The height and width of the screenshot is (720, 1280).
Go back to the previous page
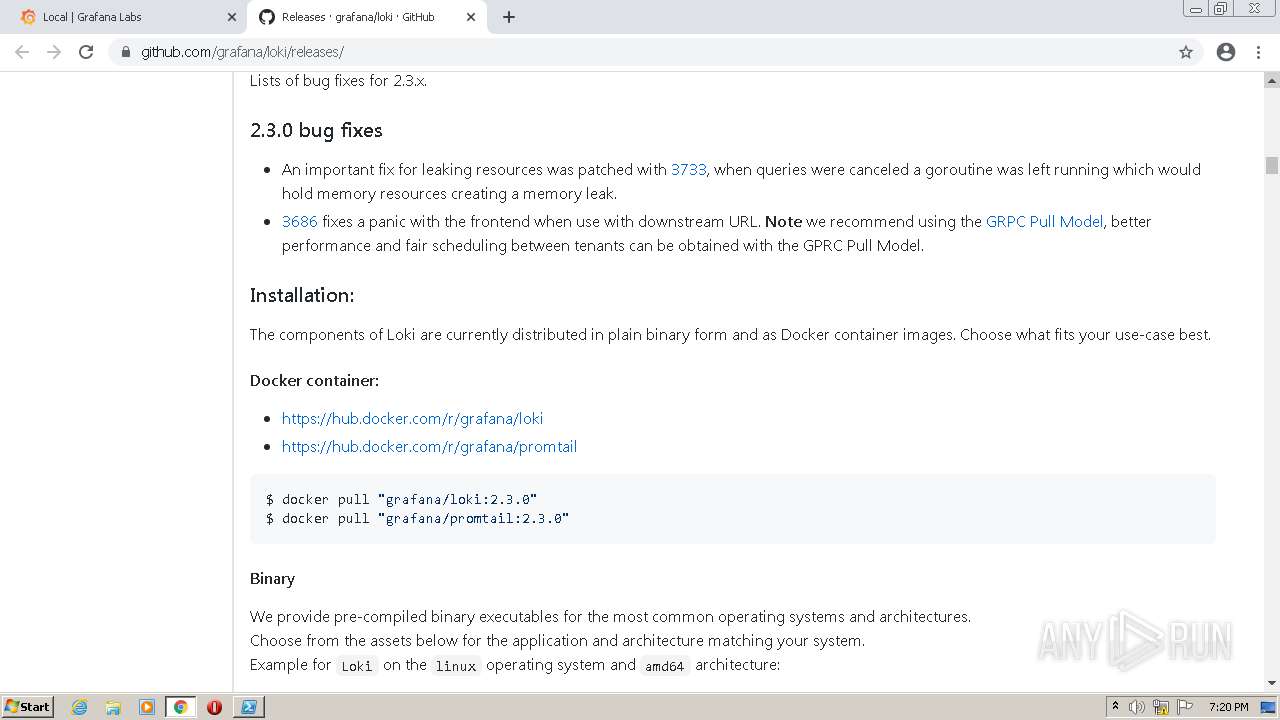22,52
